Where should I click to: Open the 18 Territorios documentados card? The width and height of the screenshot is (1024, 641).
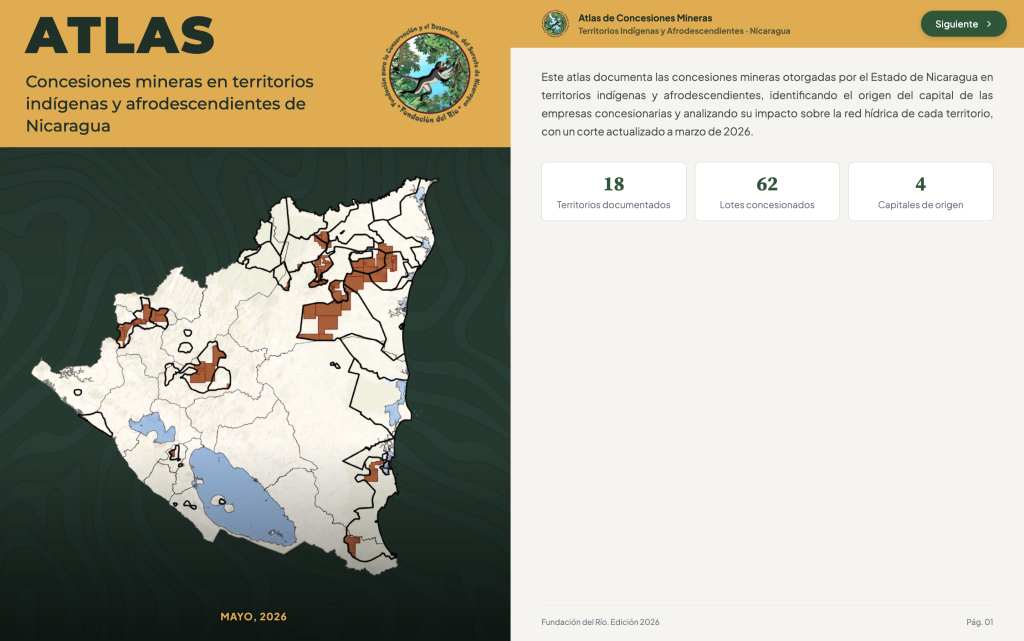(x=614, y=191)
